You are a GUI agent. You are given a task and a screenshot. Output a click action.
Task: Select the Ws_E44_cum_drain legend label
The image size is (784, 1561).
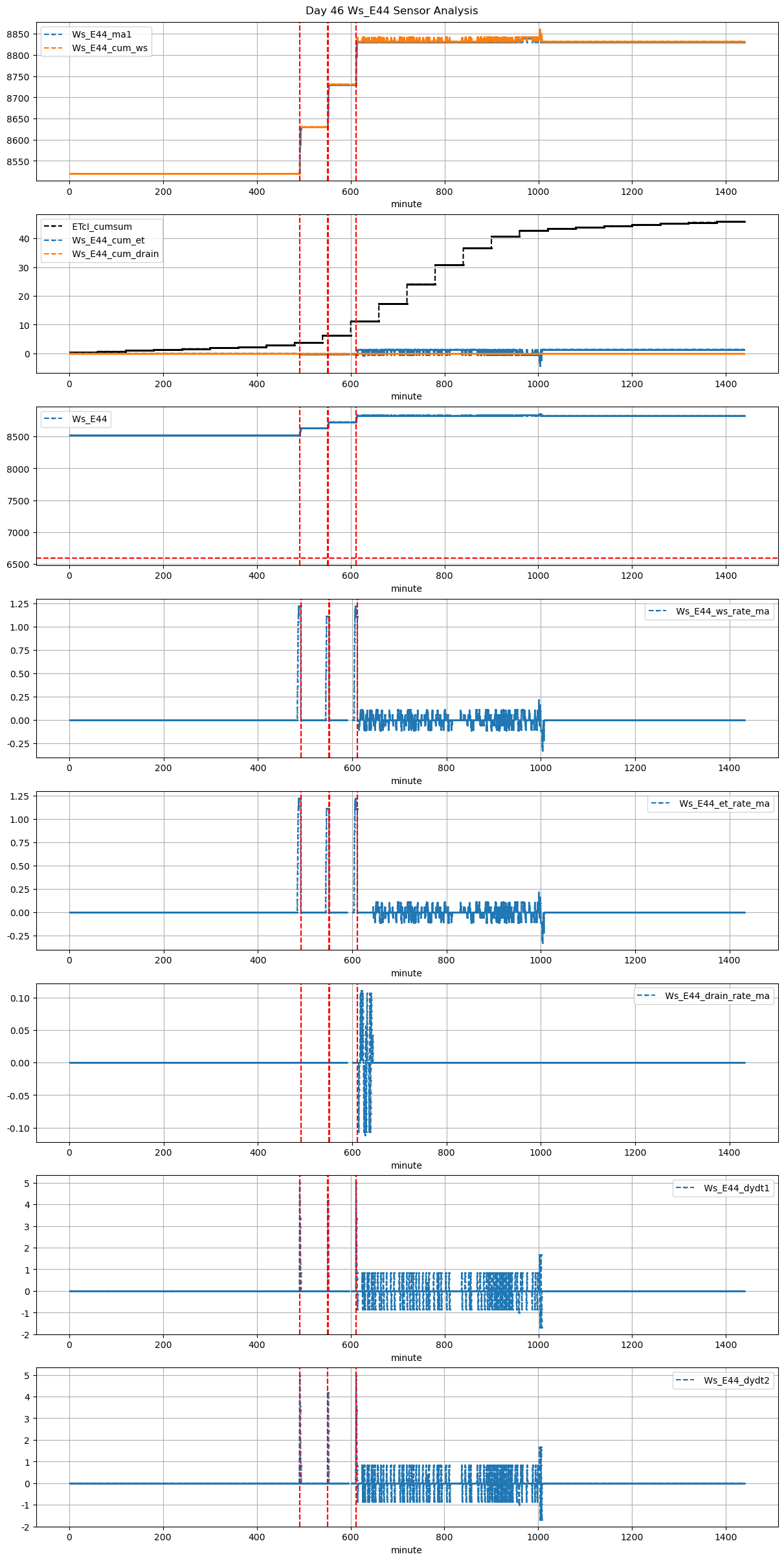[x=115, y=254]
